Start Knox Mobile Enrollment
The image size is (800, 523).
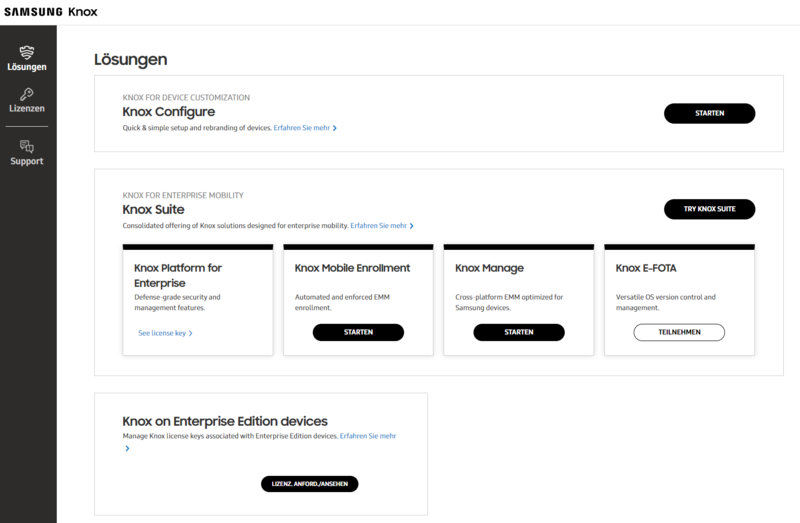358,332
